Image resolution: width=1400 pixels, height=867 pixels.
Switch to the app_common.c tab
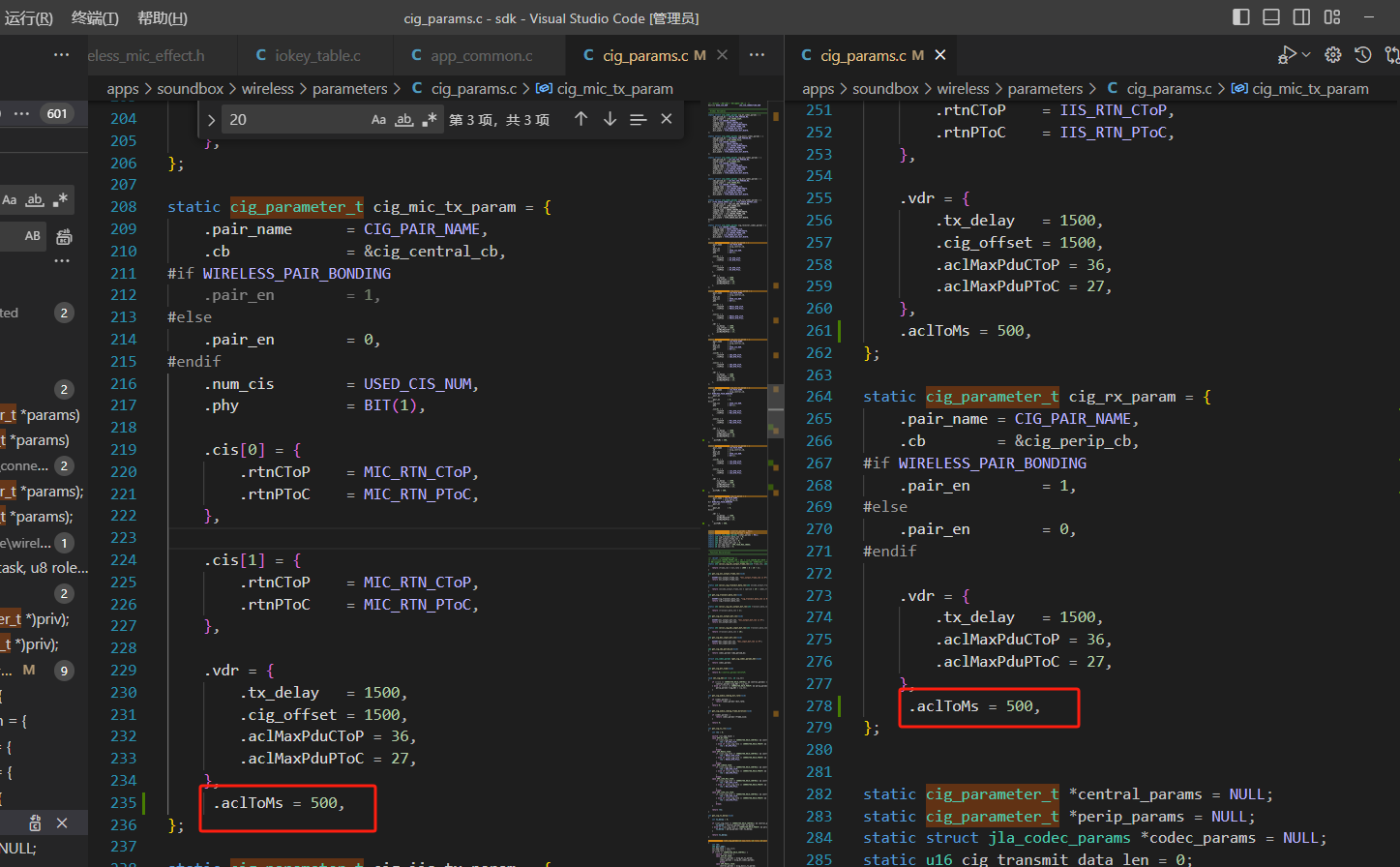[x=471, y=56]
